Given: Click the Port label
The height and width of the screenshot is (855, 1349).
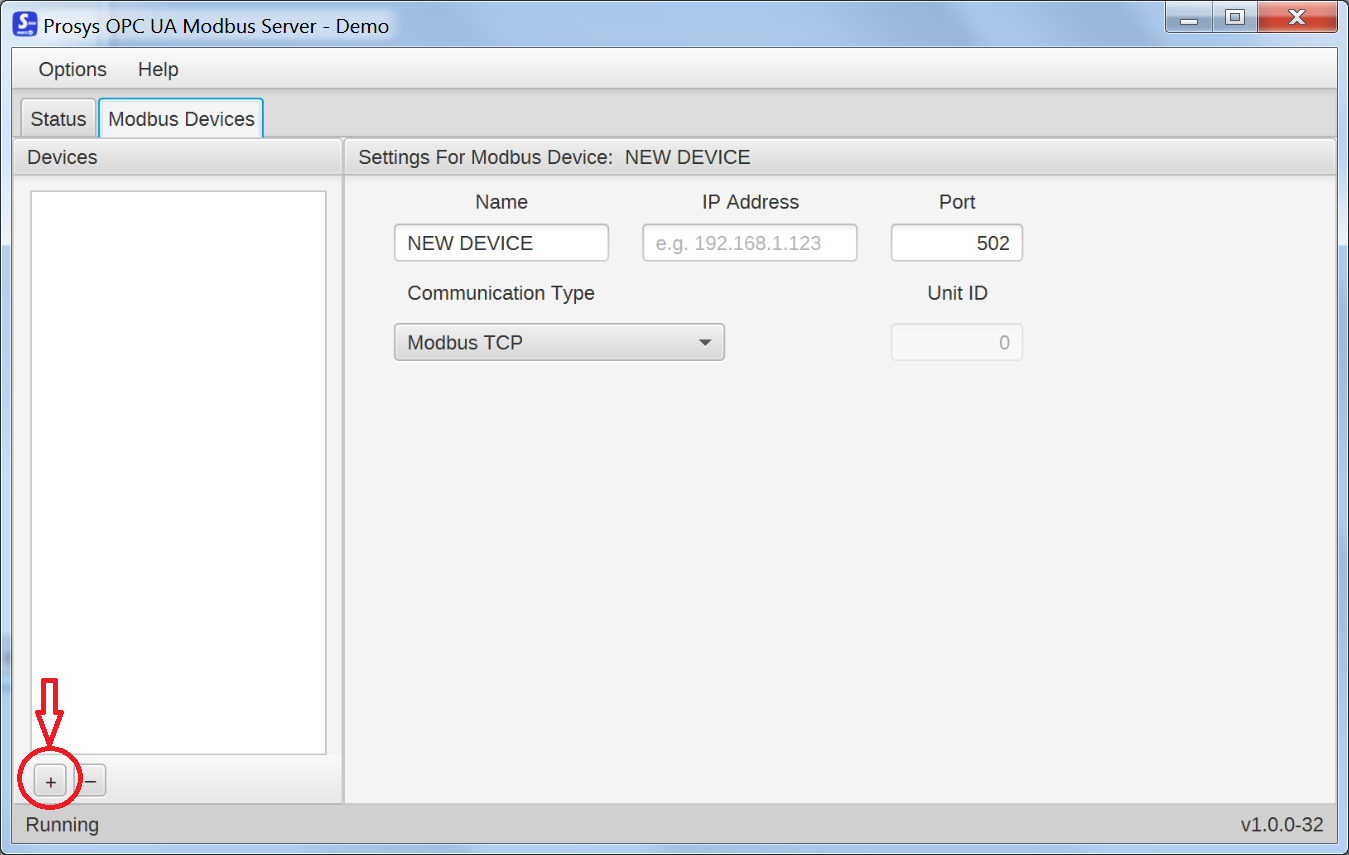Looking at the screenshot, I should click(957, 202).
